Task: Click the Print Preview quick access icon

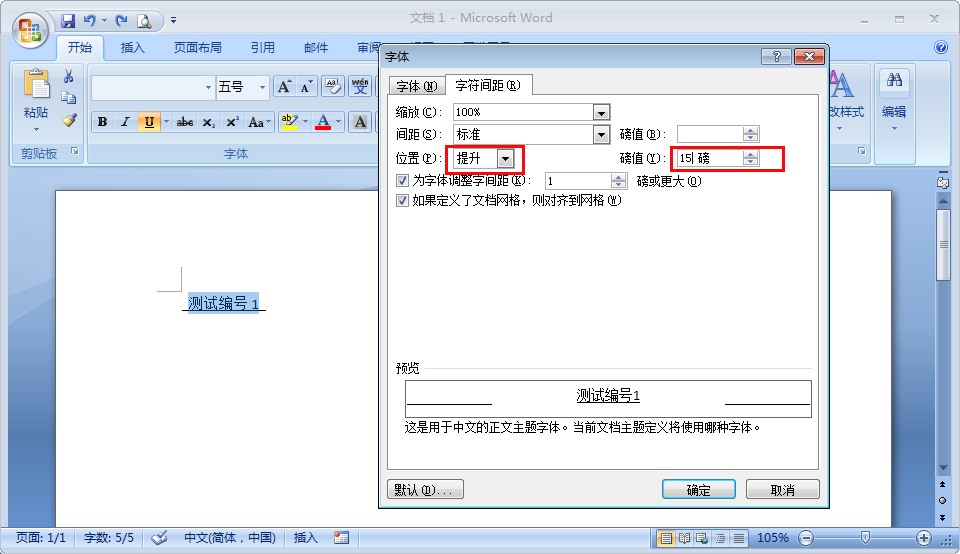Action: pyautogui.click(x=144, y=20)
